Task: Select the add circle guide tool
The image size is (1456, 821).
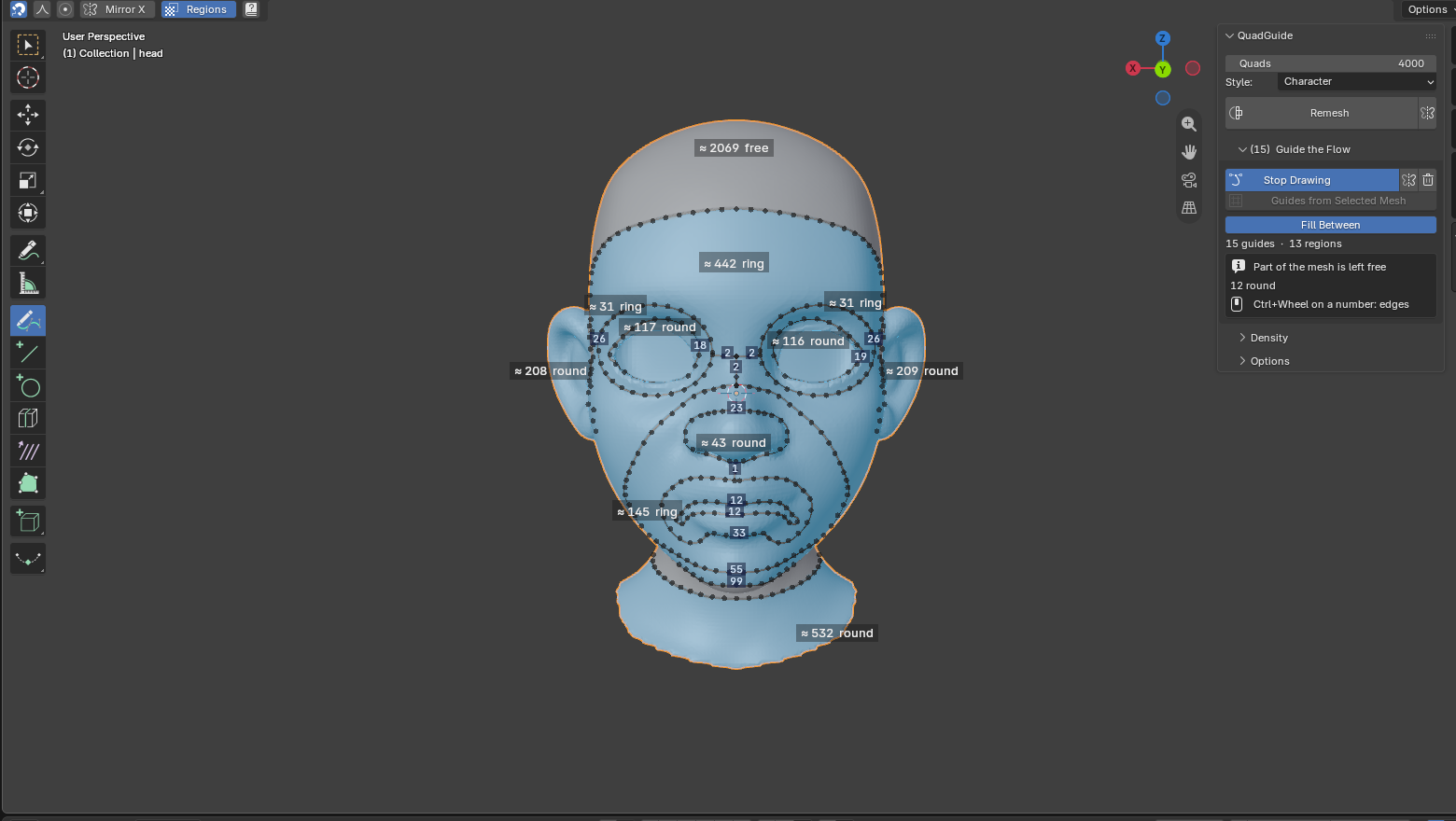Action: (x=28, y=385)
